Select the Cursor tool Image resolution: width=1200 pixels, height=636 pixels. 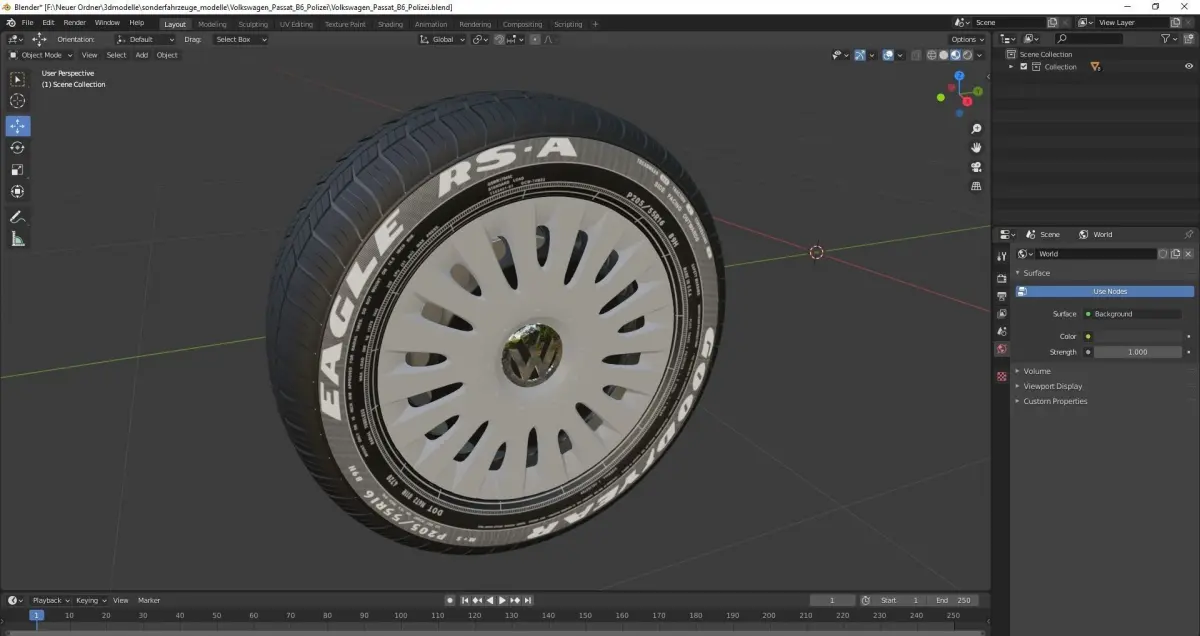[x=18, y=101]
